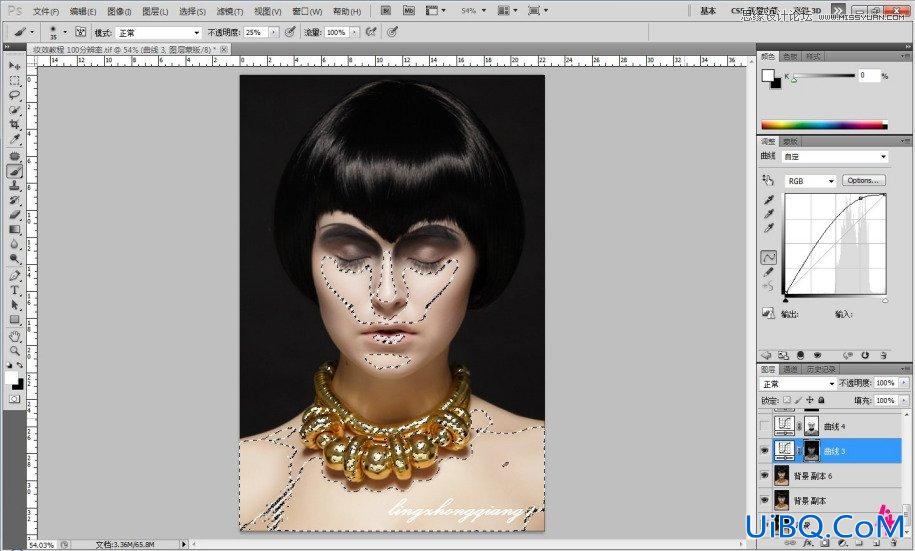Reset Curves adjustment to defaults icon
Viewport: 915px width, 551px height.
[x=865, y=355]
